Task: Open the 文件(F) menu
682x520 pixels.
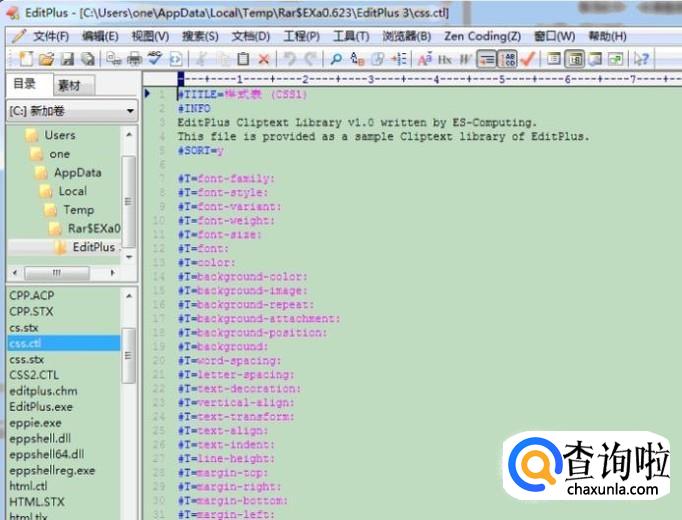Action: (x=51, y=36)
